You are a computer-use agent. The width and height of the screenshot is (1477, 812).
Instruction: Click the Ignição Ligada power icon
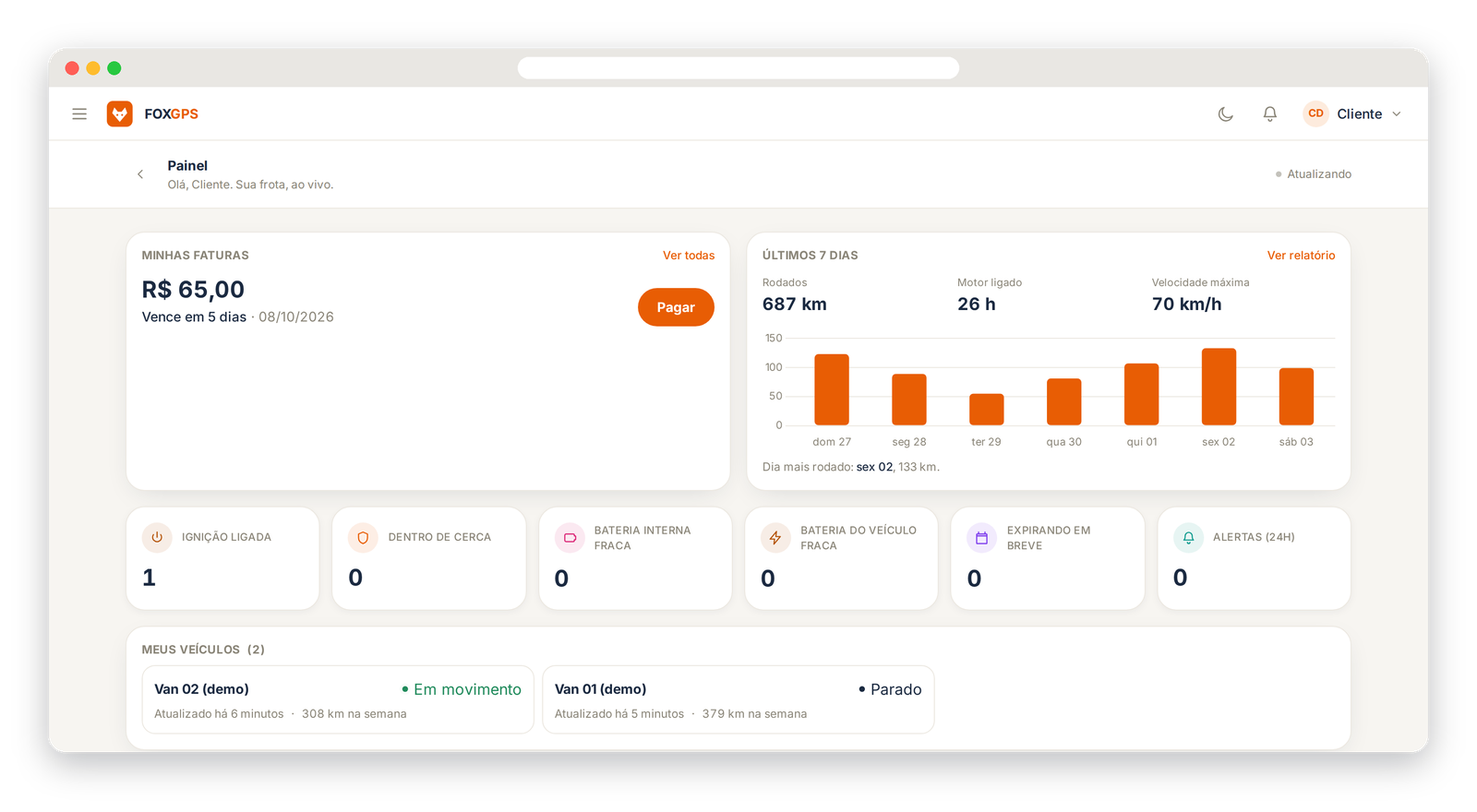pos(157,537)
